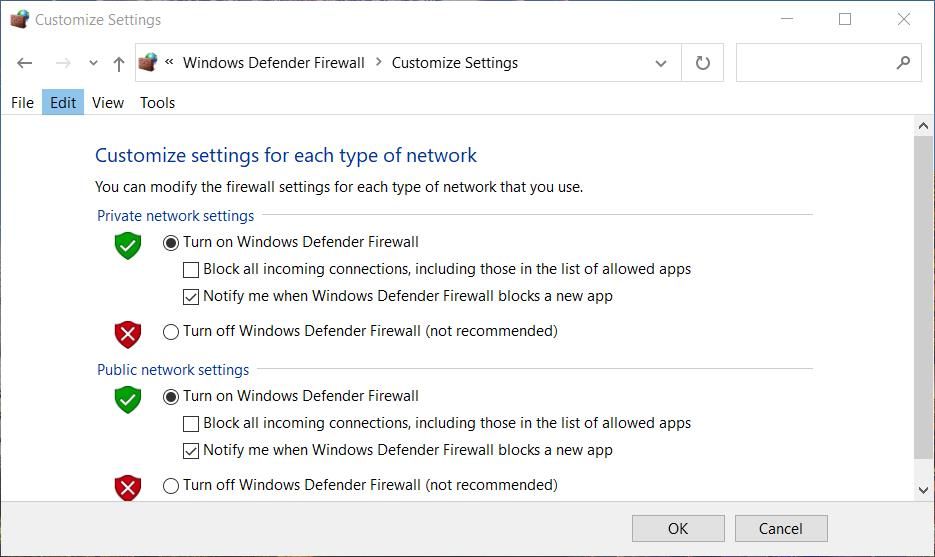
Task: Close the Customize Settings window
Action: click(903, 19)
